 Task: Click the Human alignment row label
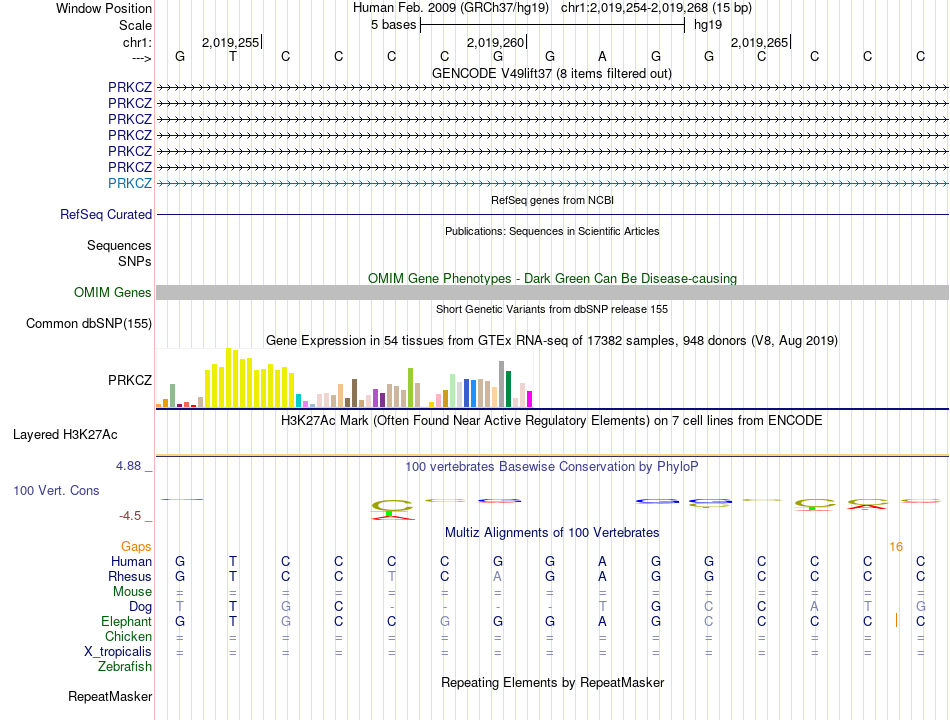click(x=131, y=562)
